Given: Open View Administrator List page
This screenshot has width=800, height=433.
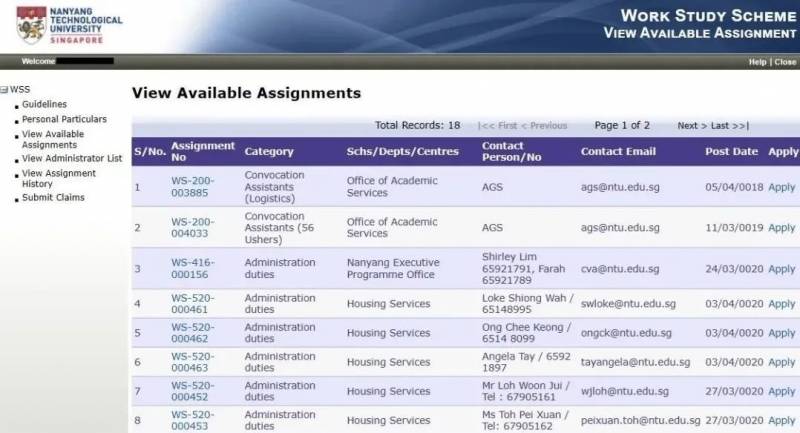Looking at the screenshot, I should pos(71,158).
